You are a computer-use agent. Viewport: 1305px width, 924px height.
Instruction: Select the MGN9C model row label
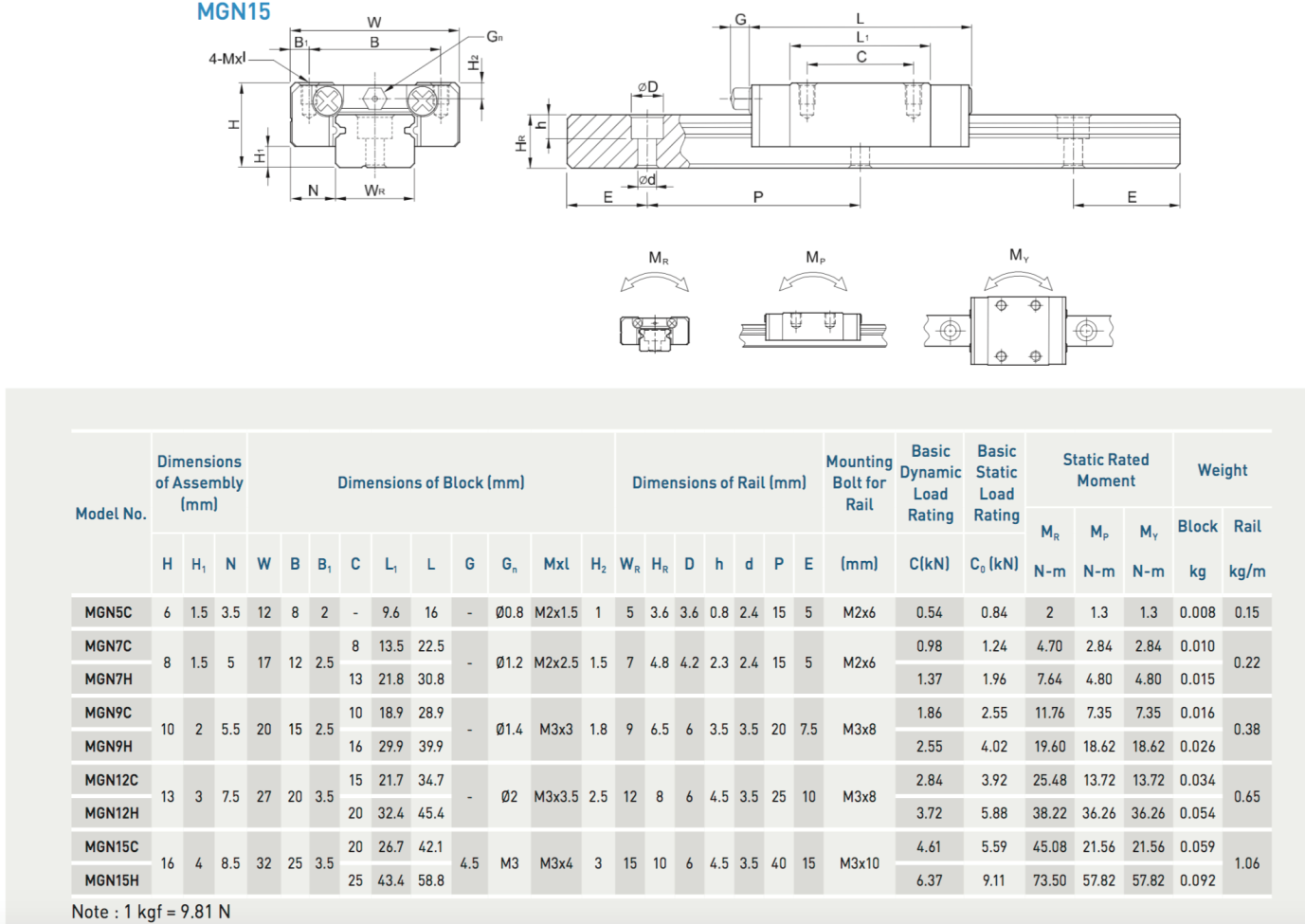(109, 713)
